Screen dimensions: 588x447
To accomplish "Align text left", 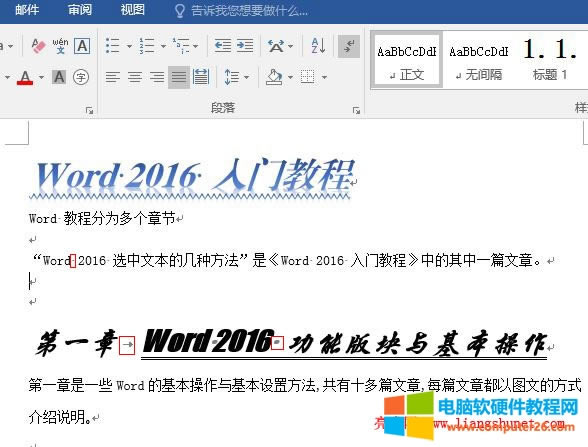I will click(x=112, y=77).
